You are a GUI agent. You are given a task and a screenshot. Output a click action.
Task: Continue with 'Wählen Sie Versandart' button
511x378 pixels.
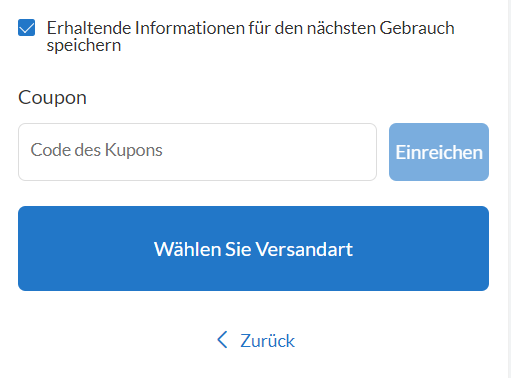[x=253, y=248]
